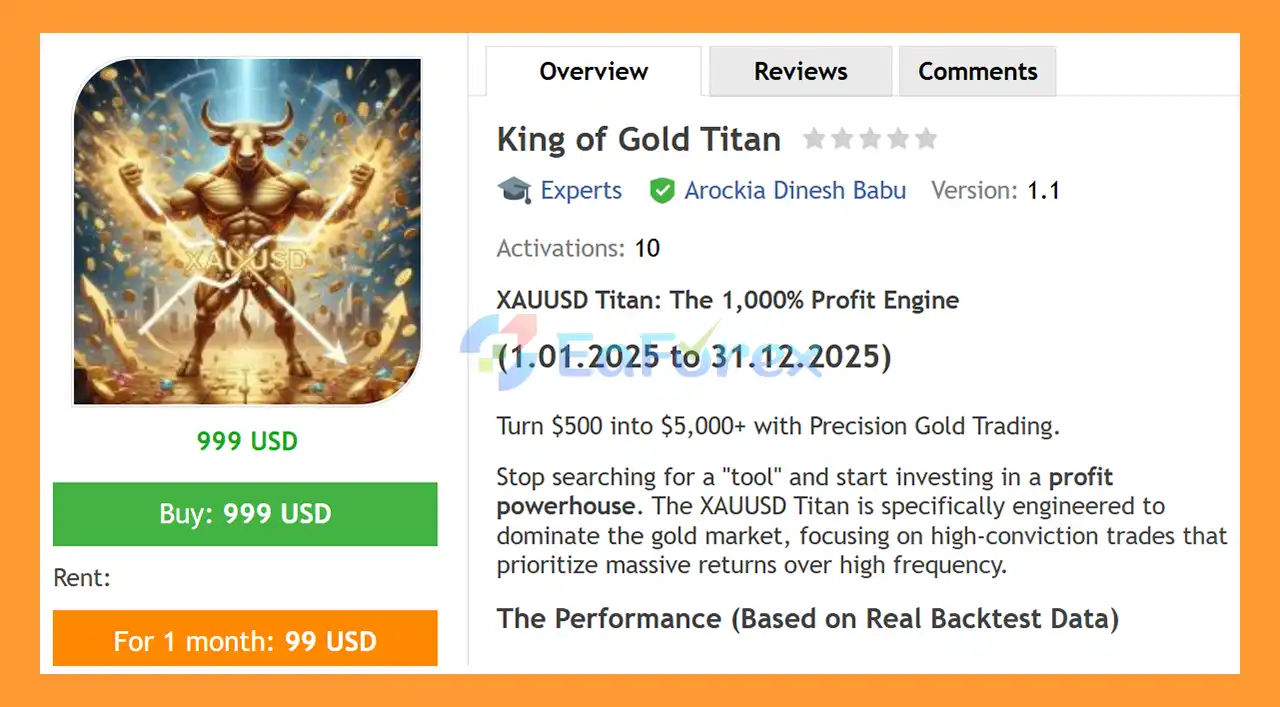Click the King of Gold Titan title
This screenshot has height=707, width=1280.
click(x=638, y=139)
